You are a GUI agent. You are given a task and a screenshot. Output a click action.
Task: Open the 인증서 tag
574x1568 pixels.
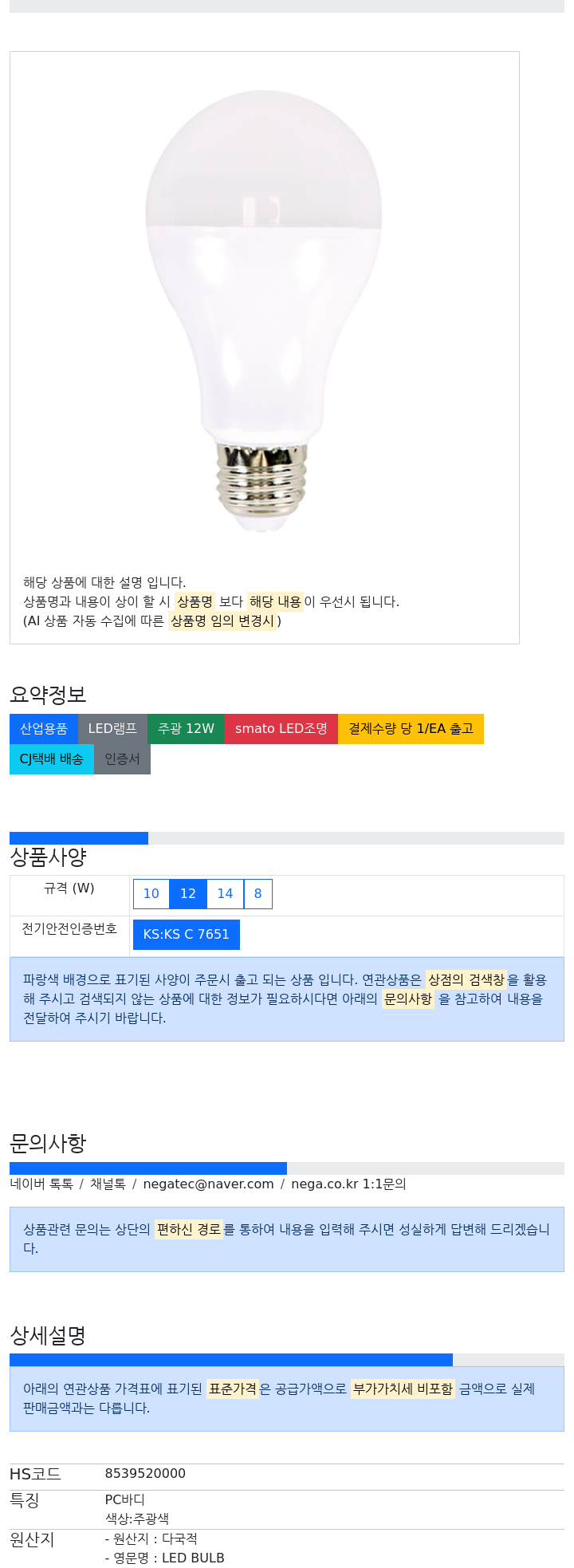click(x=122, y=759)
